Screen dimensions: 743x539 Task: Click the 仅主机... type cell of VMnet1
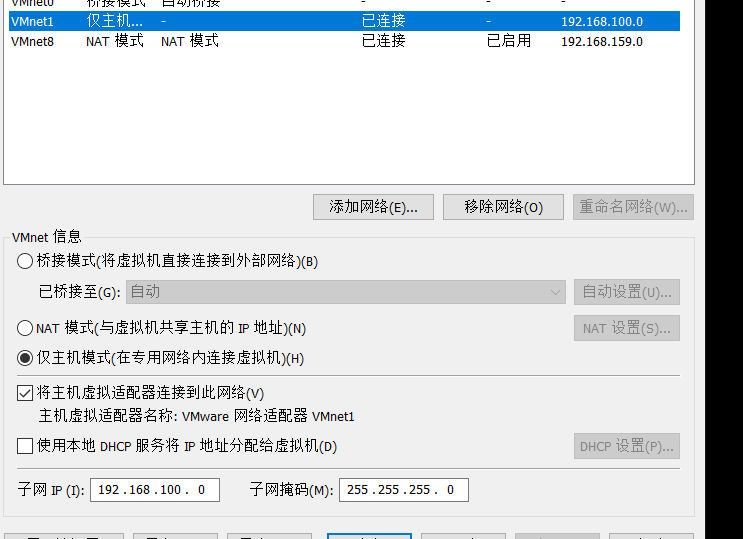[x=114, y=21]
